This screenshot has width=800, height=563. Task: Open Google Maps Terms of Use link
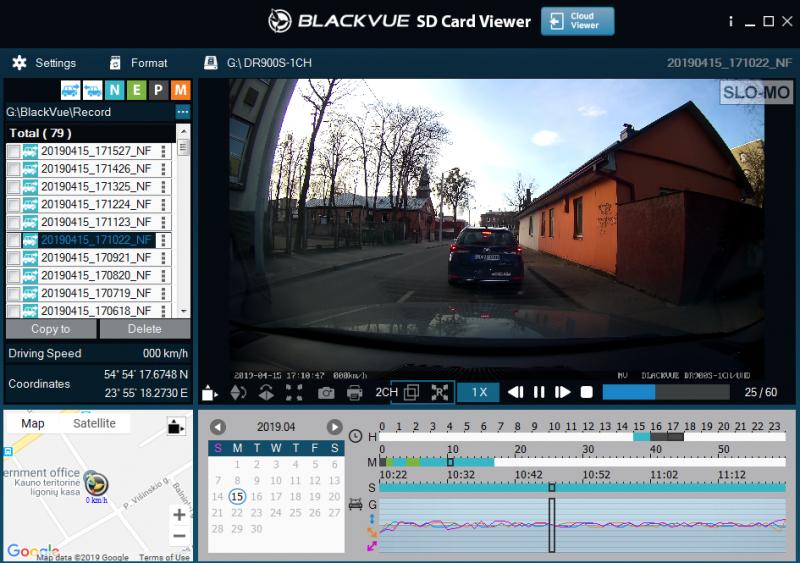[164, 557]
